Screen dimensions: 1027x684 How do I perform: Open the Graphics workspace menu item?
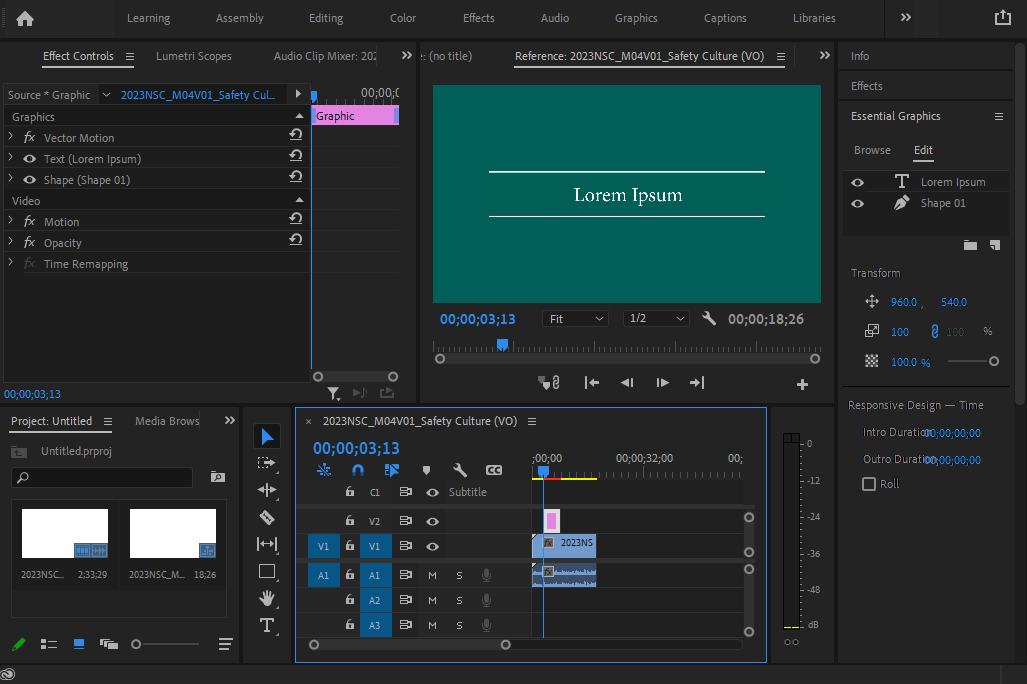click(636, 18)
